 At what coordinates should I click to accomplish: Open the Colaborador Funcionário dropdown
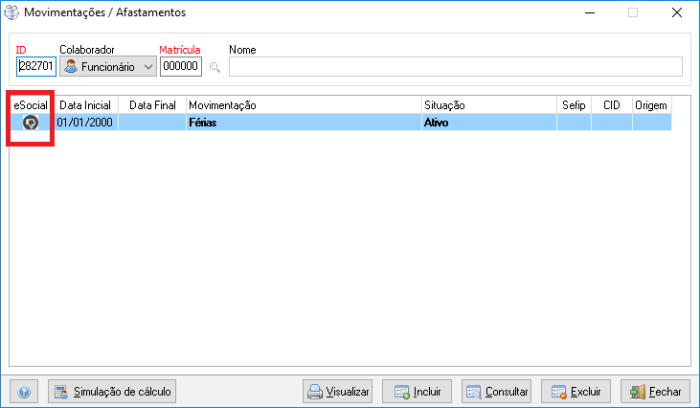(x=108, y=67)
